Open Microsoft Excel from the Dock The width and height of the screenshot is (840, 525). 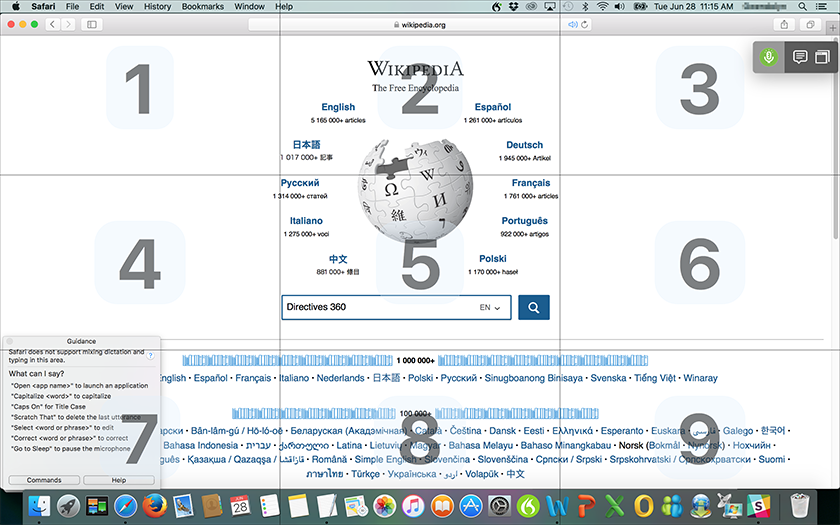615,506
